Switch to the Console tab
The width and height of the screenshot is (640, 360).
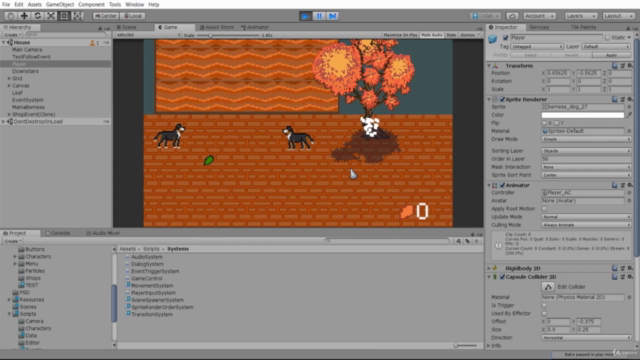[x=58, y=233]
